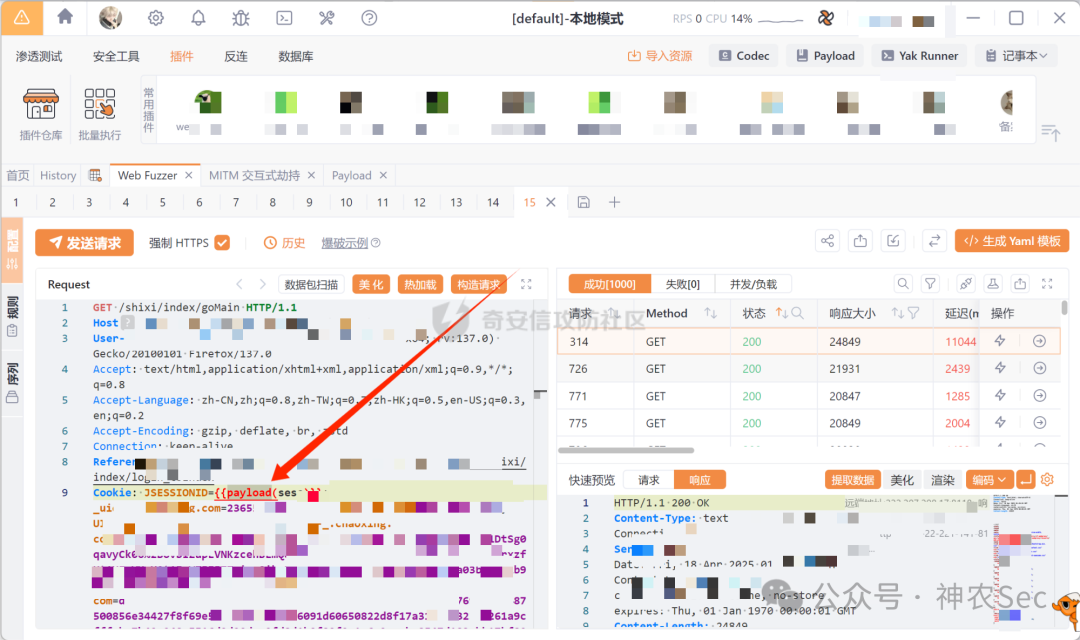Click the swap arrows icon
Screen dimensions: 1080x640
coord(934,240)
